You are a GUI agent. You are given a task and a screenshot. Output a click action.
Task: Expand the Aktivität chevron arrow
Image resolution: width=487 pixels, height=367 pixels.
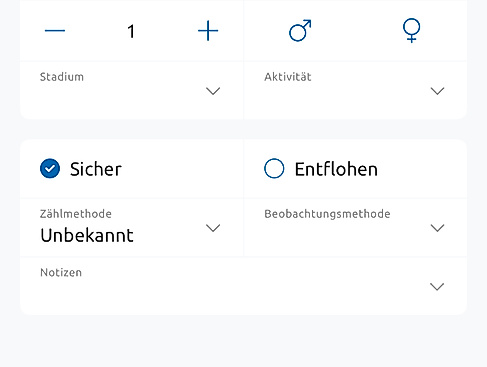click(437, 91)
